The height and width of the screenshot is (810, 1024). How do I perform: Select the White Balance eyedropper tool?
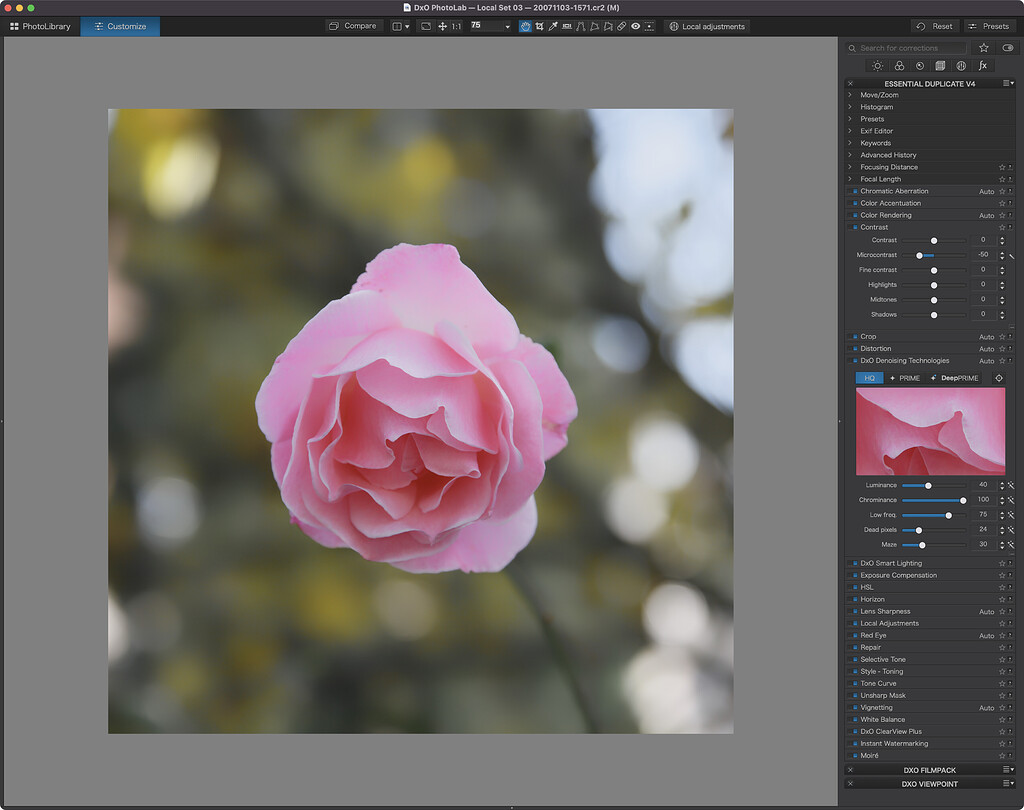click(x=553, y=26)
